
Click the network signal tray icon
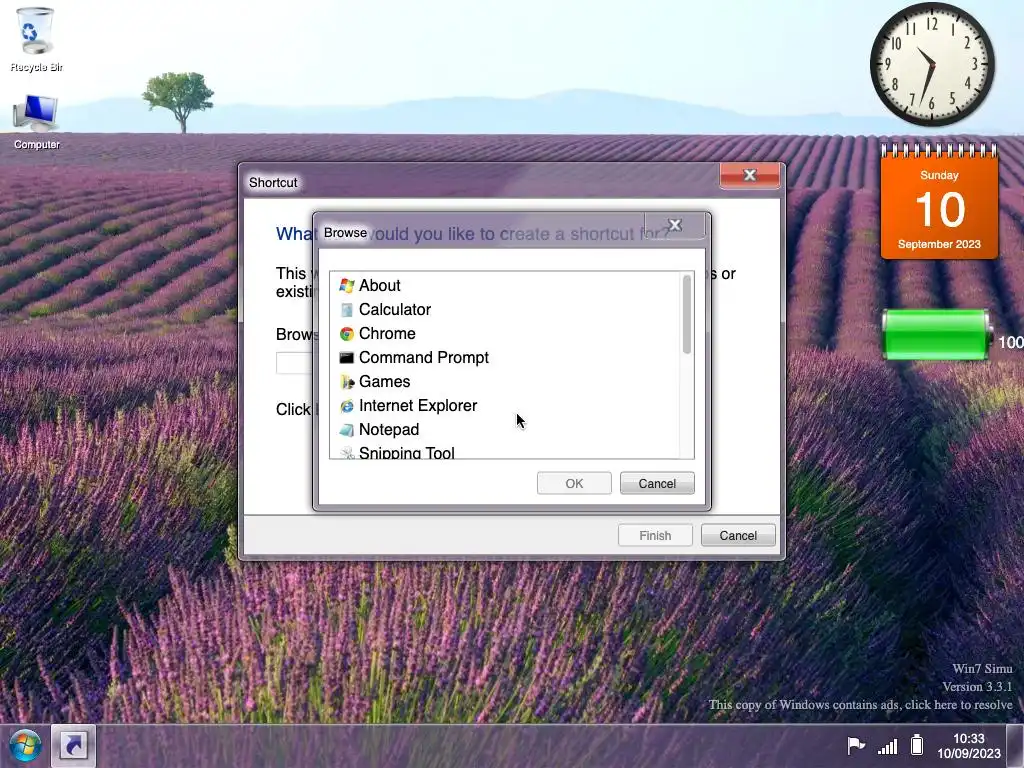tap(887, 745)
